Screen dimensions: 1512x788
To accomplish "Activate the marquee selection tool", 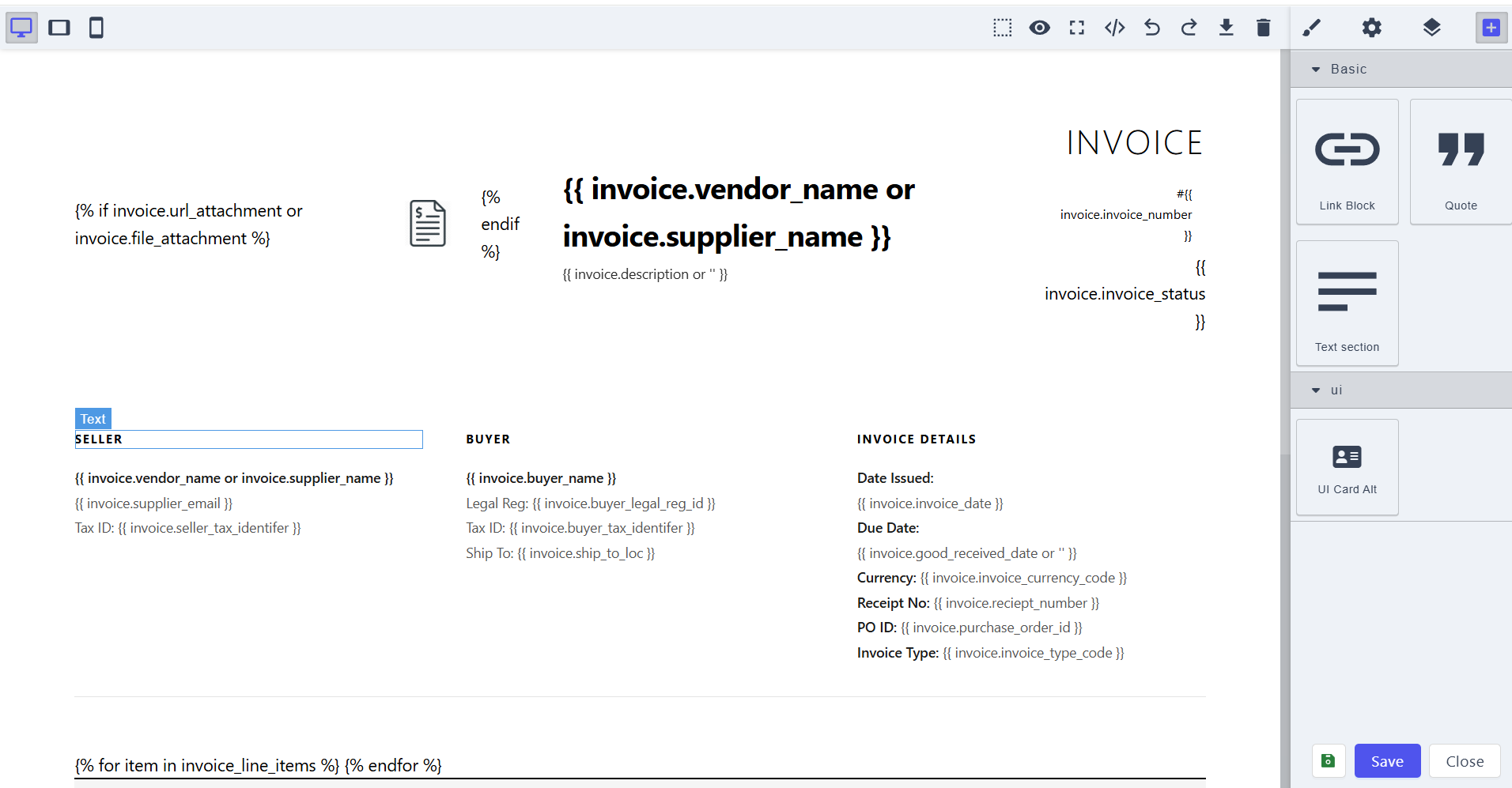I will pos(1001,27).
